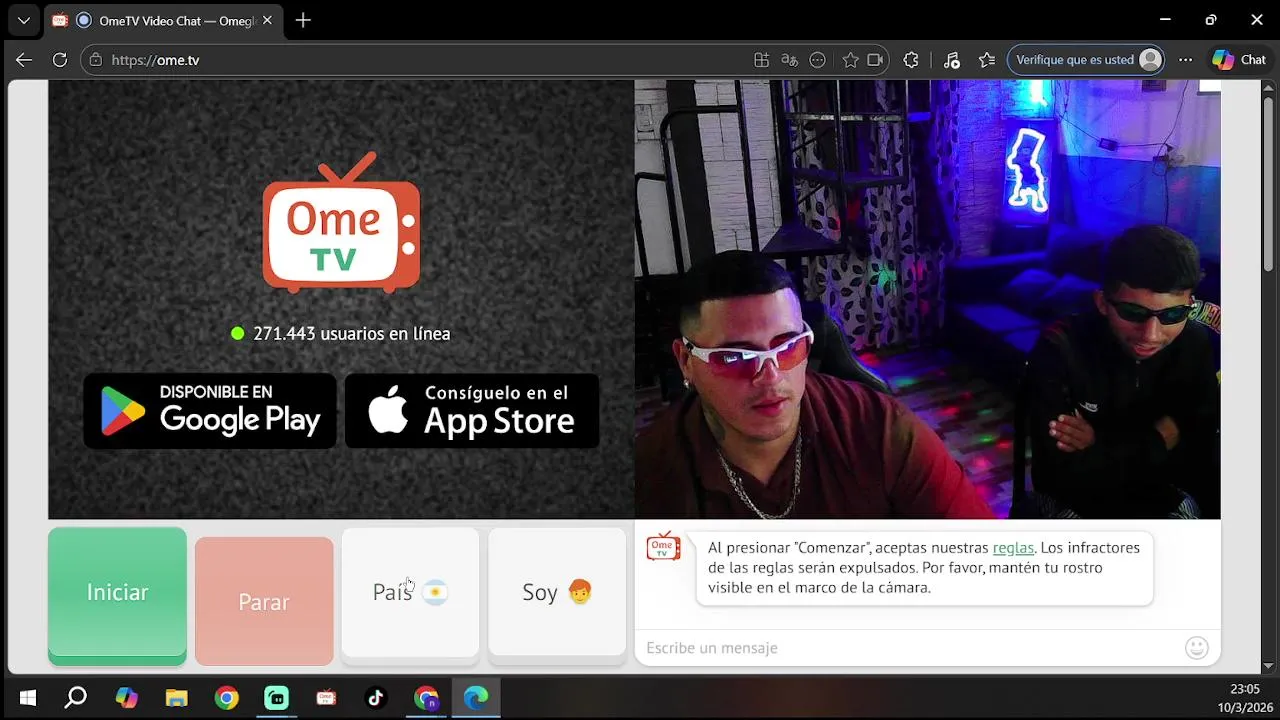Viewport: 1280px width, 720px height.
Task: Click the scrollbar down arrow
Action: click(1268, 666)
